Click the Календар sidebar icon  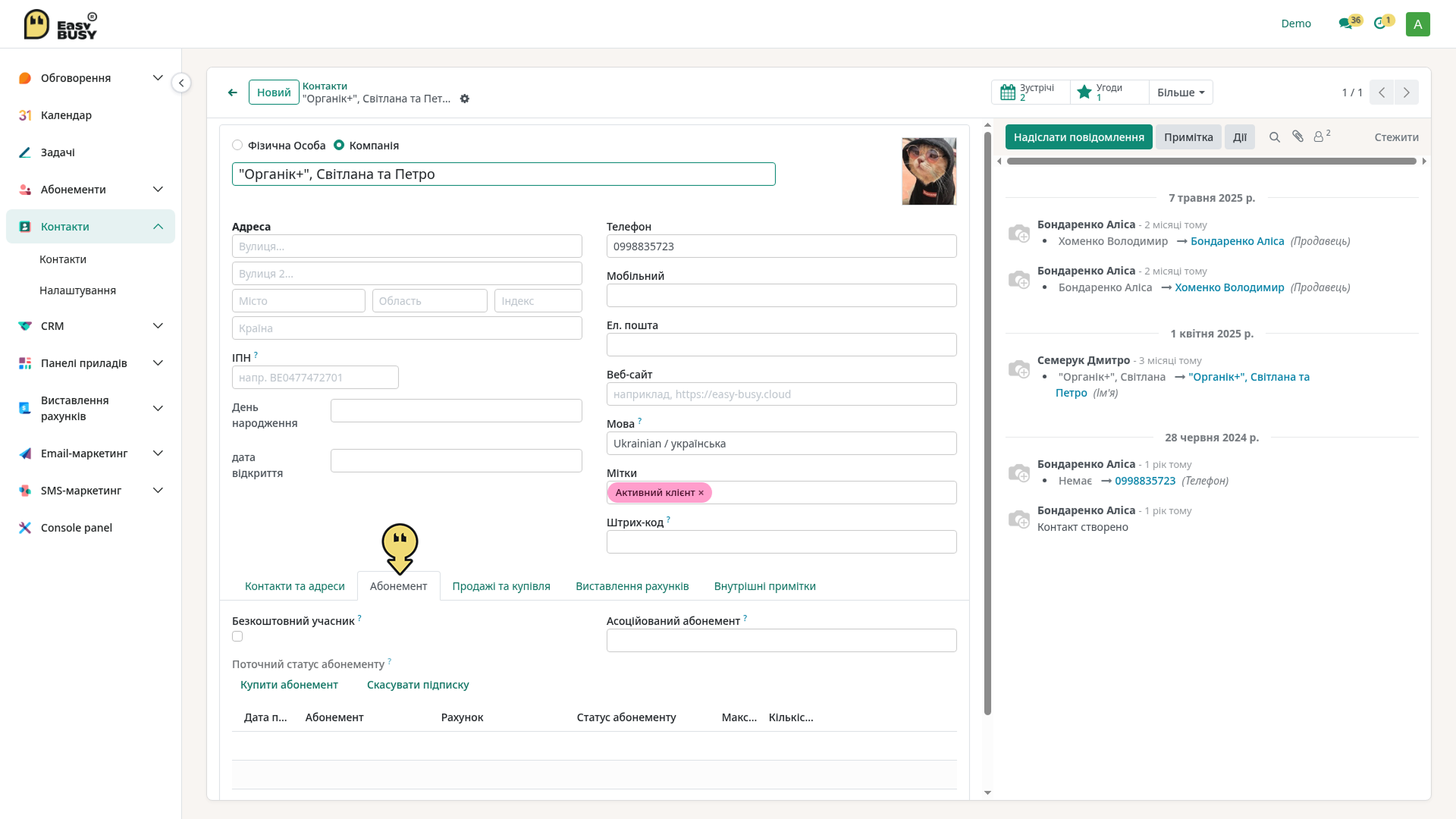pyautogui.click(x=25, y=115)
